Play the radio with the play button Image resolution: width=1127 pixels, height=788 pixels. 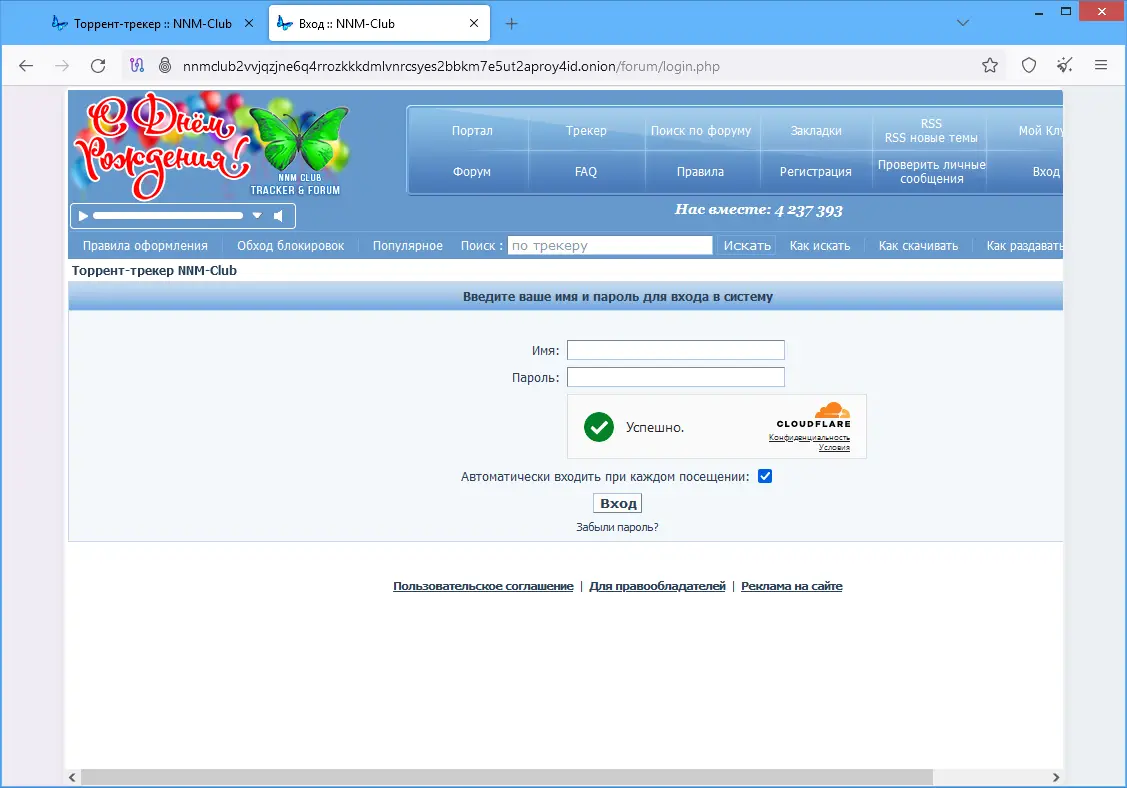click(83, 216)
